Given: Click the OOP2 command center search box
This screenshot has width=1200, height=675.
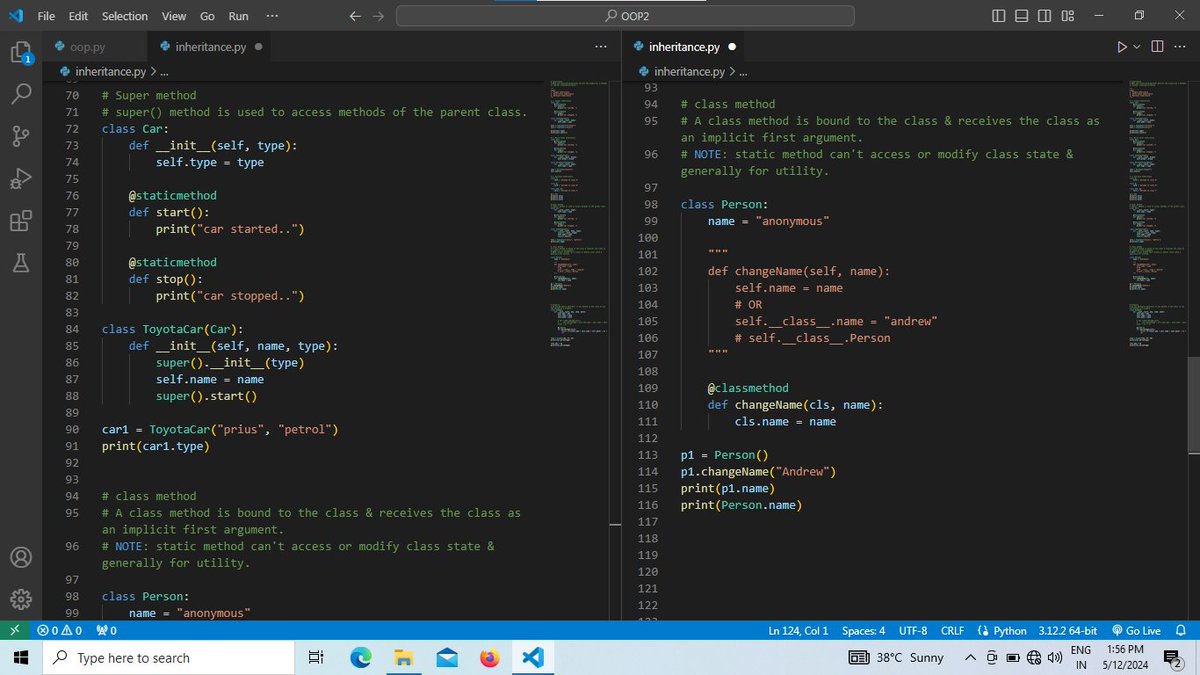Looking at the screenshot, I should click(625, 16).
